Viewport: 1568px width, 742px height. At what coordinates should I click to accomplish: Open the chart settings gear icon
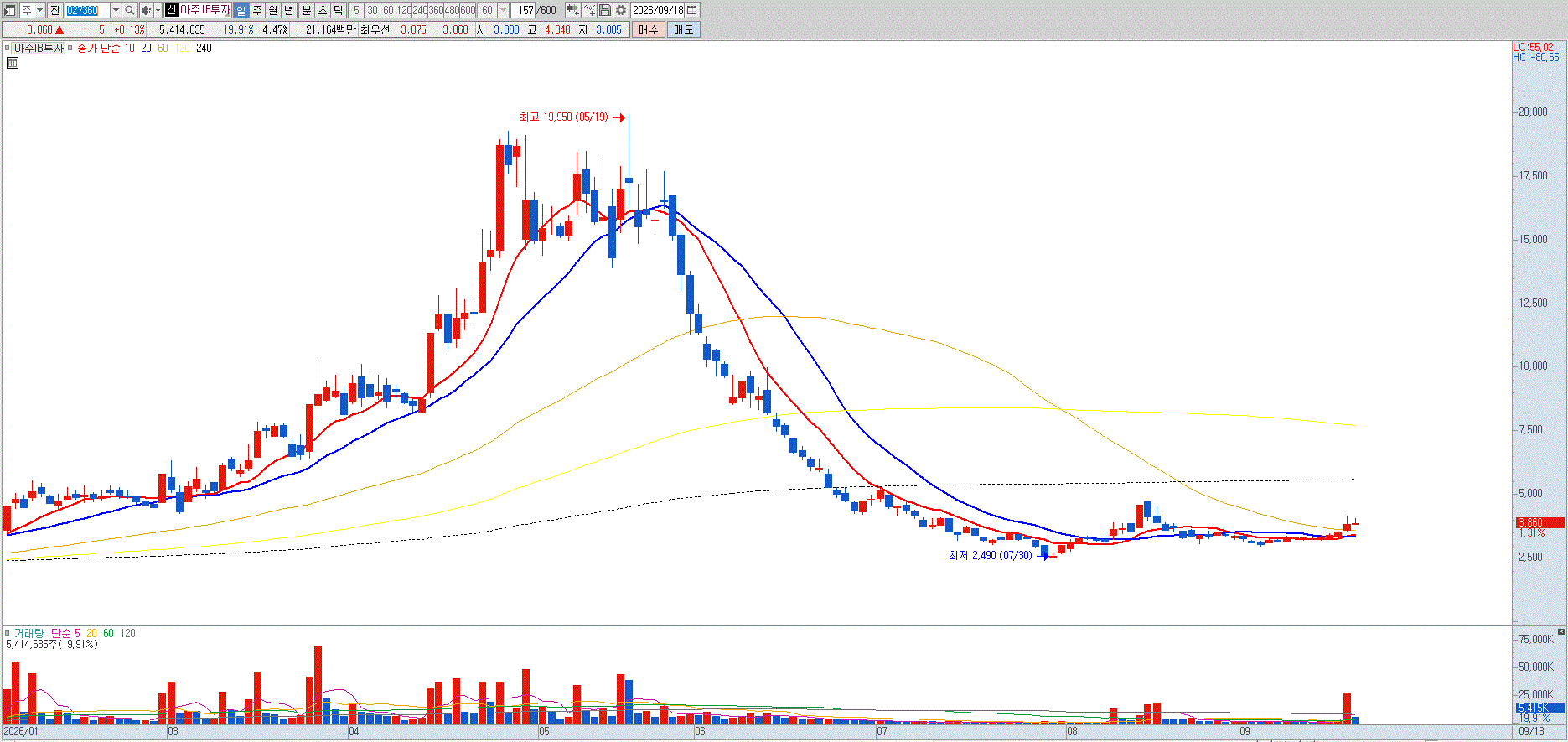pyautogui.click(x=621, y=10)
